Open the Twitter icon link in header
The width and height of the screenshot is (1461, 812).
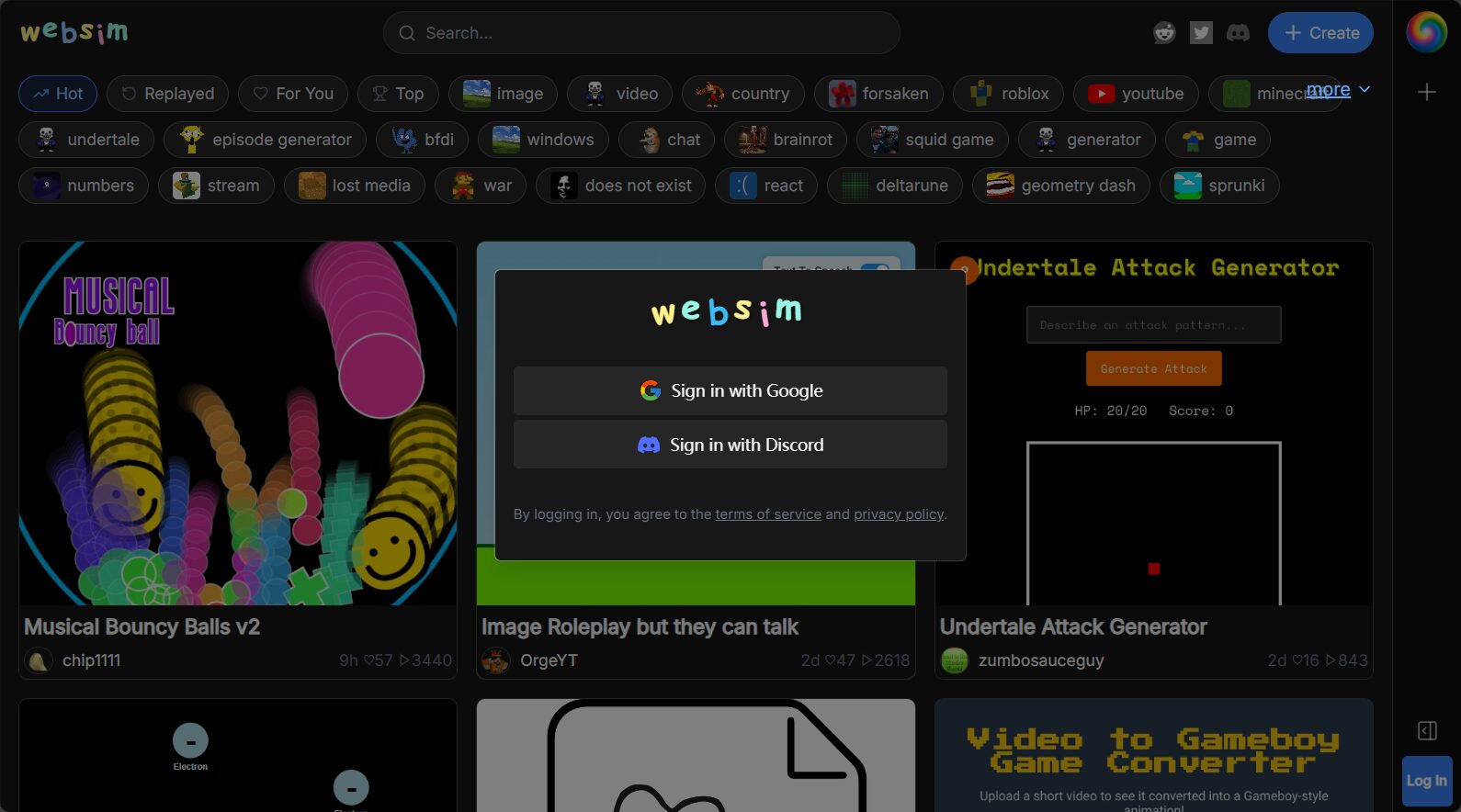click(x=1201, y=33)
